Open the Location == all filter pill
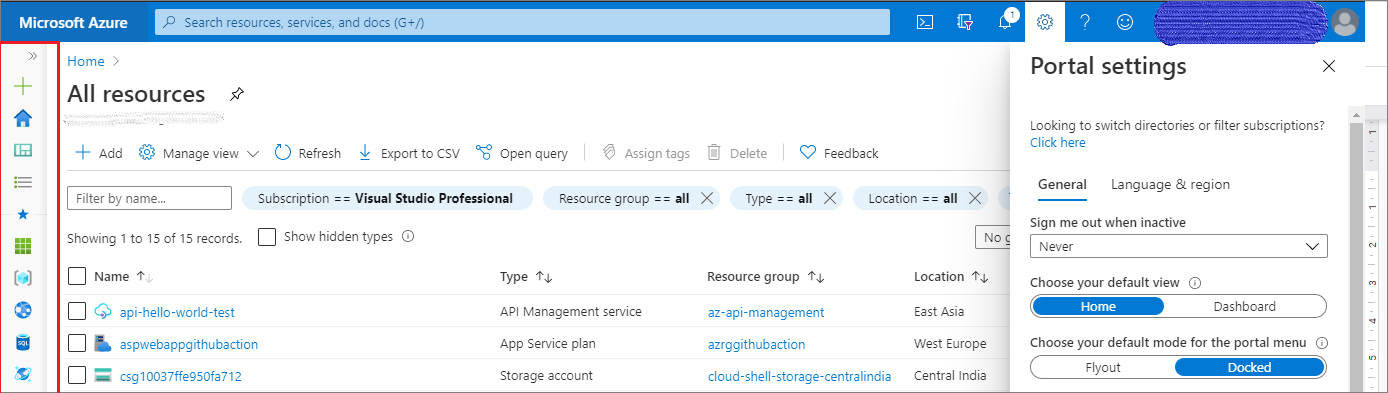Image resolution: width=1388 pixels, height=393 pixels. point(912,198)
